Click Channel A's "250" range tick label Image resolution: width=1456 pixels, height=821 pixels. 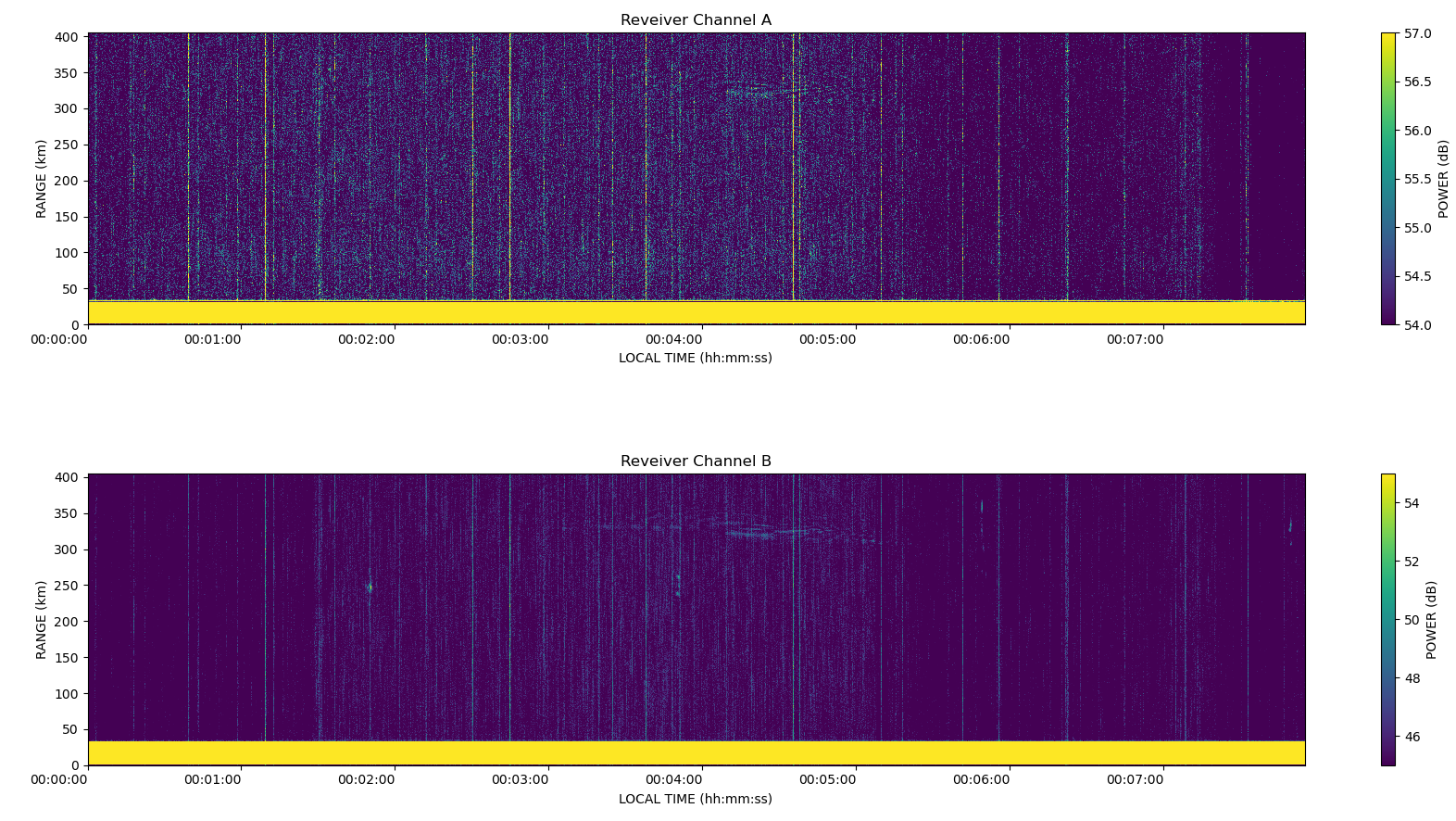(x=67, y=145)
